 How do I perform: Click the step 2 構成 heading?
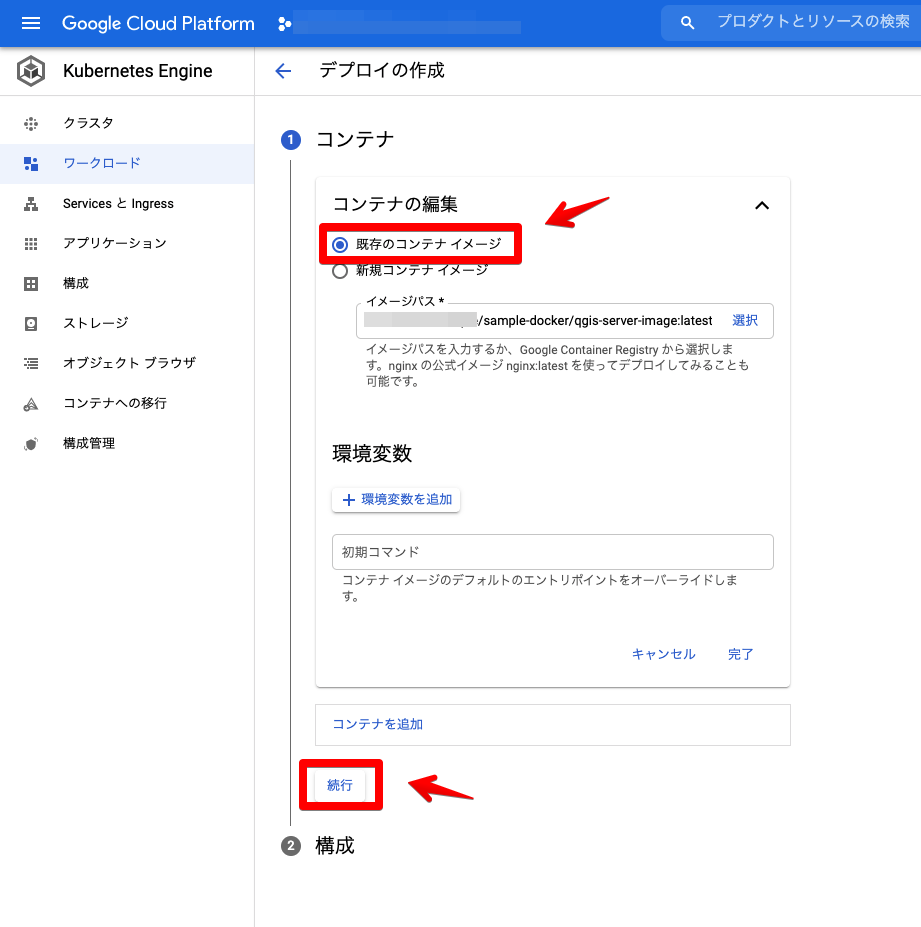(x=335, y=846)
